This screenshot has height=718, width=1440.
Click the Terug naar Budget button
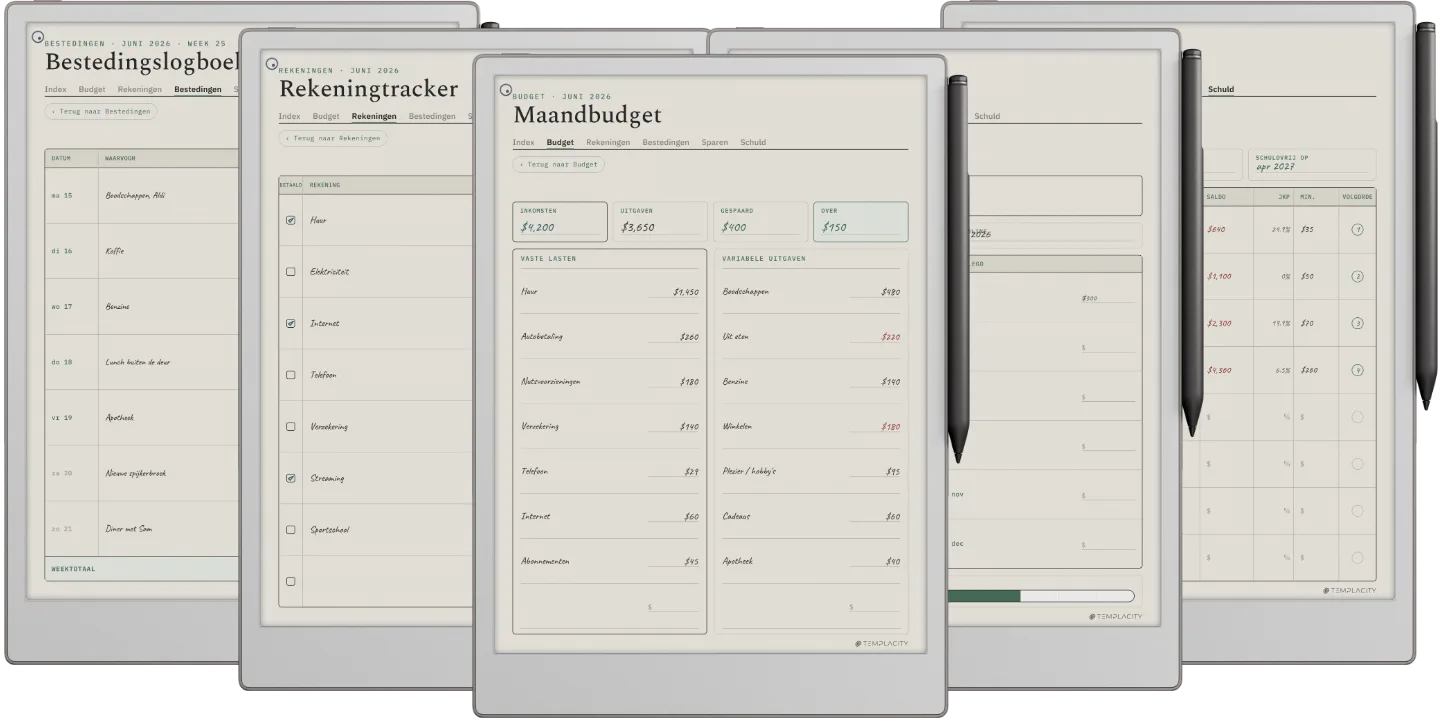click(x=559, y=164)
